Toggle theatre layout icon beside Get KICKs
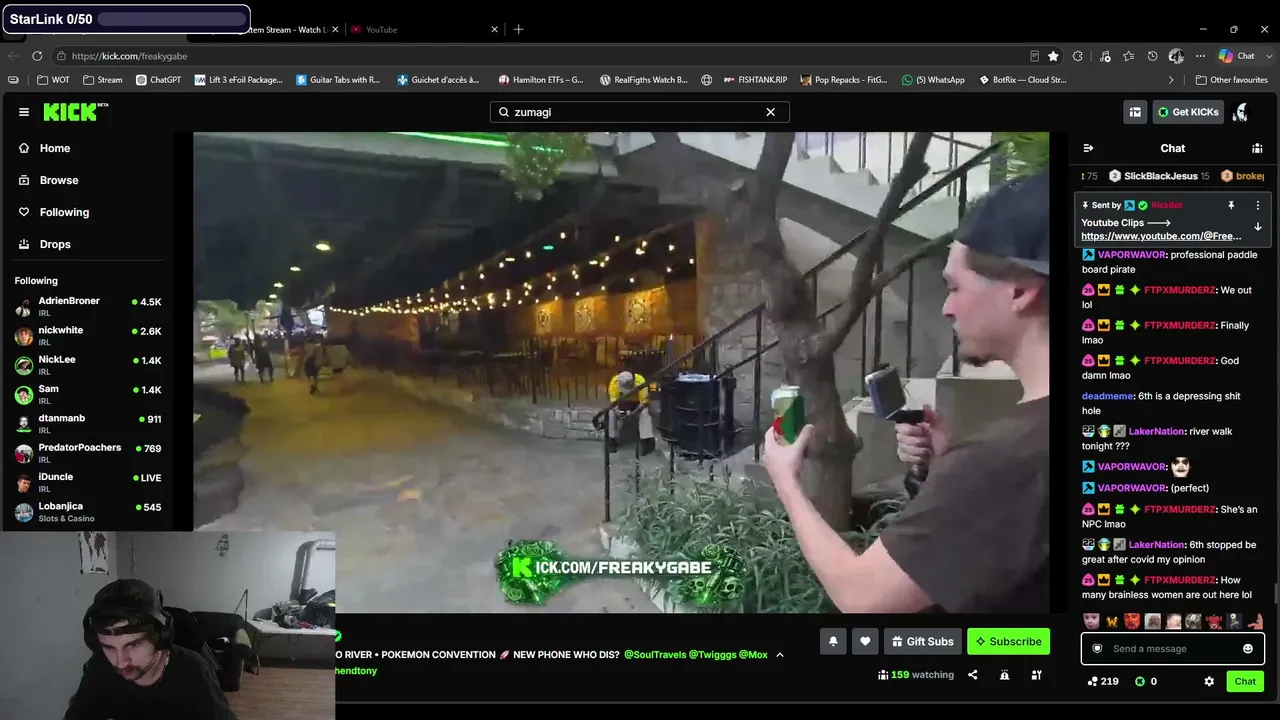This screenshot has width=1280, height=720. (1135, 112)
